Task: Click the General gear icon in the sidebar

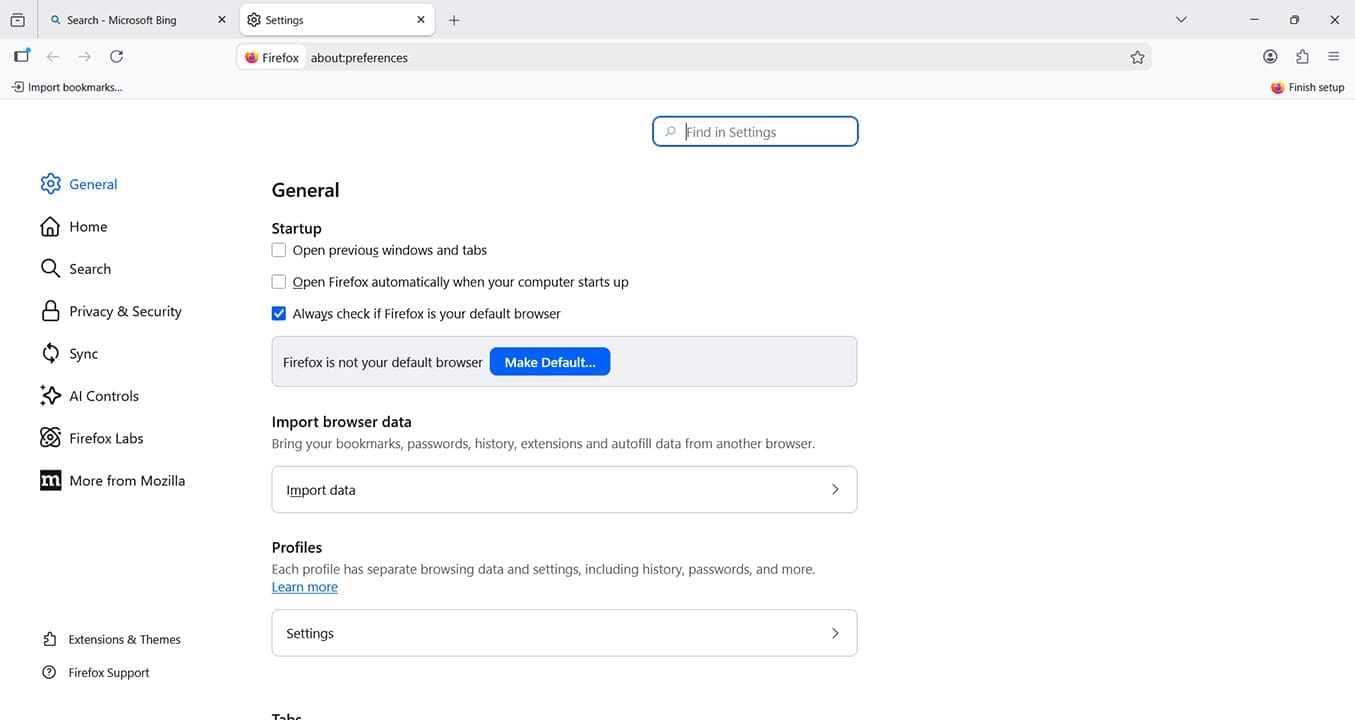Action: [x=50, y=184]
